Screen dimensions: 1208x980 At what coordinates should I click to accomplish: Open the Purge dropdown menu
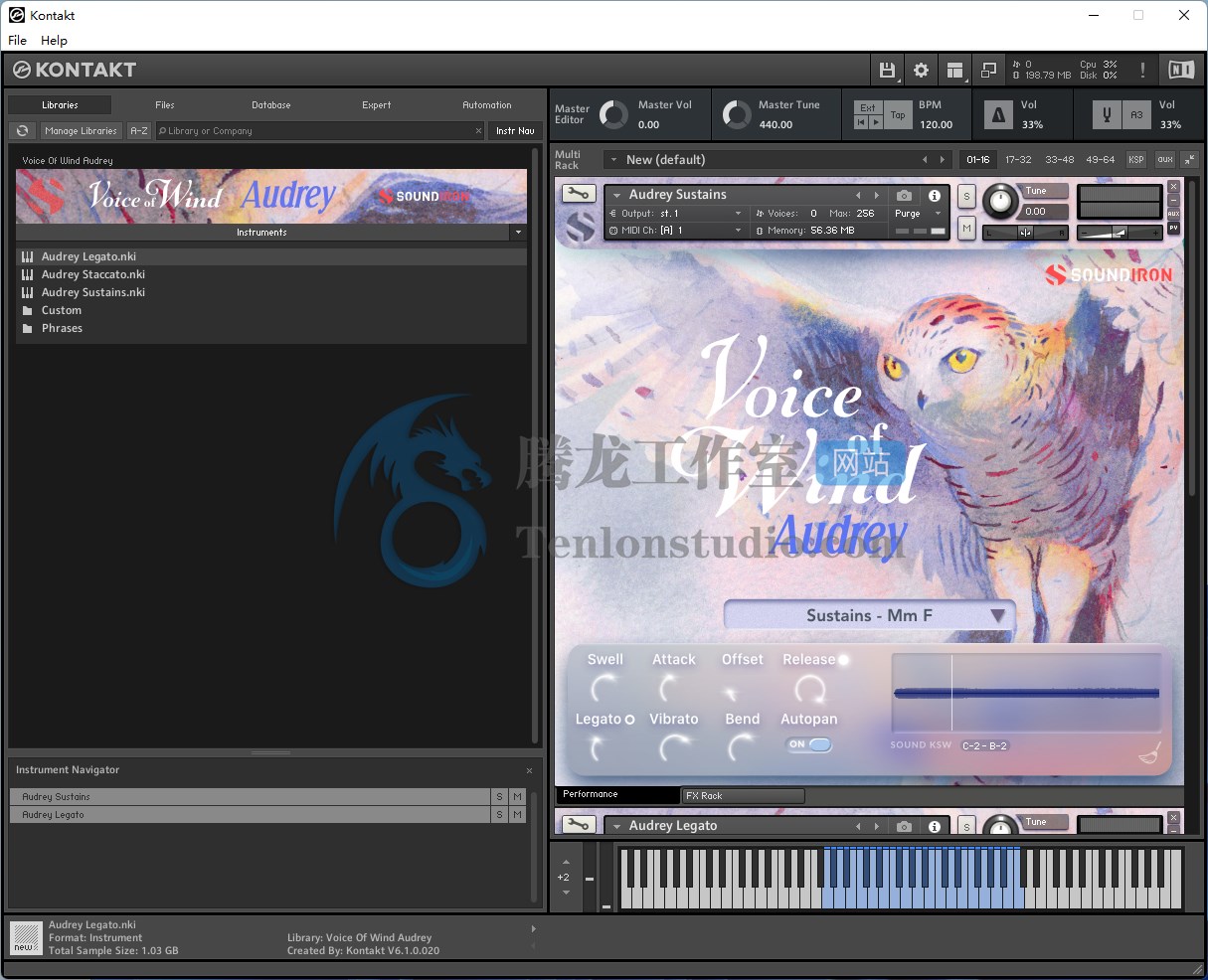pyautogui.click(x=917, y=214)
